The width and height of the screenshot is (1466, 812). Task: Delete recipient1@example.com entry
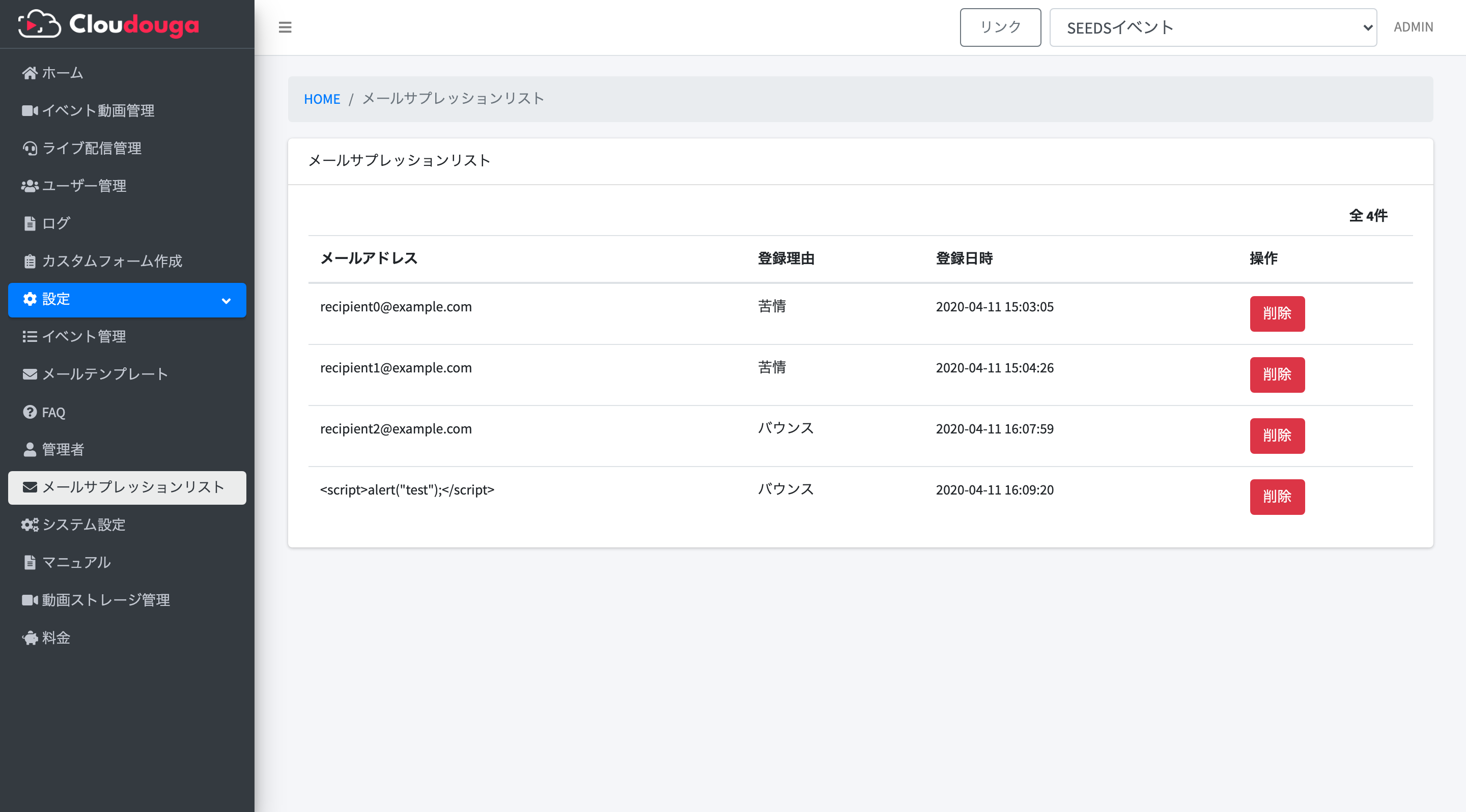pos(1277,375)
